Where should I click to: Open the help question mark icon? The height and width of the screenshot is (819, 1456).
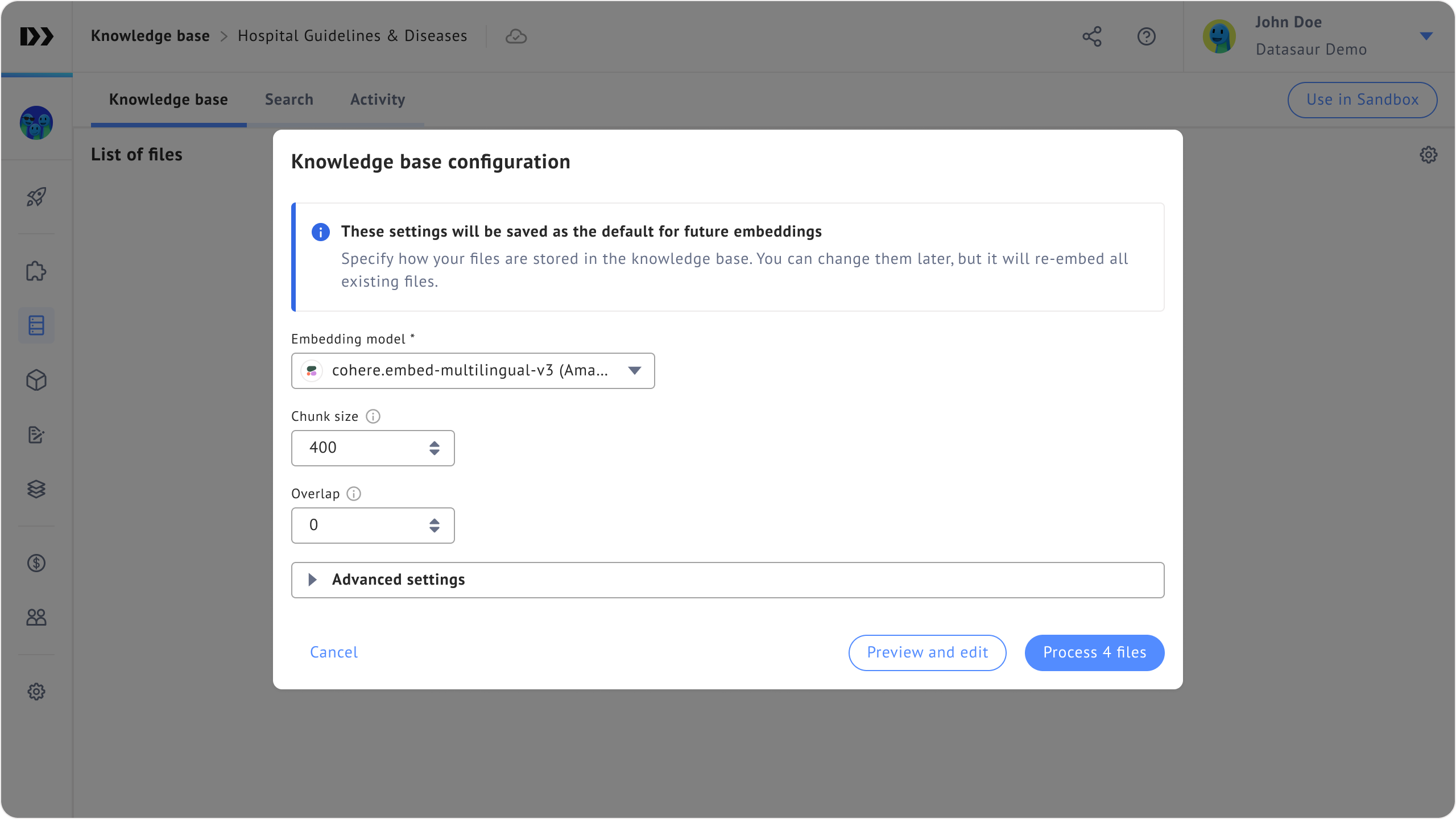(1146, 36)
